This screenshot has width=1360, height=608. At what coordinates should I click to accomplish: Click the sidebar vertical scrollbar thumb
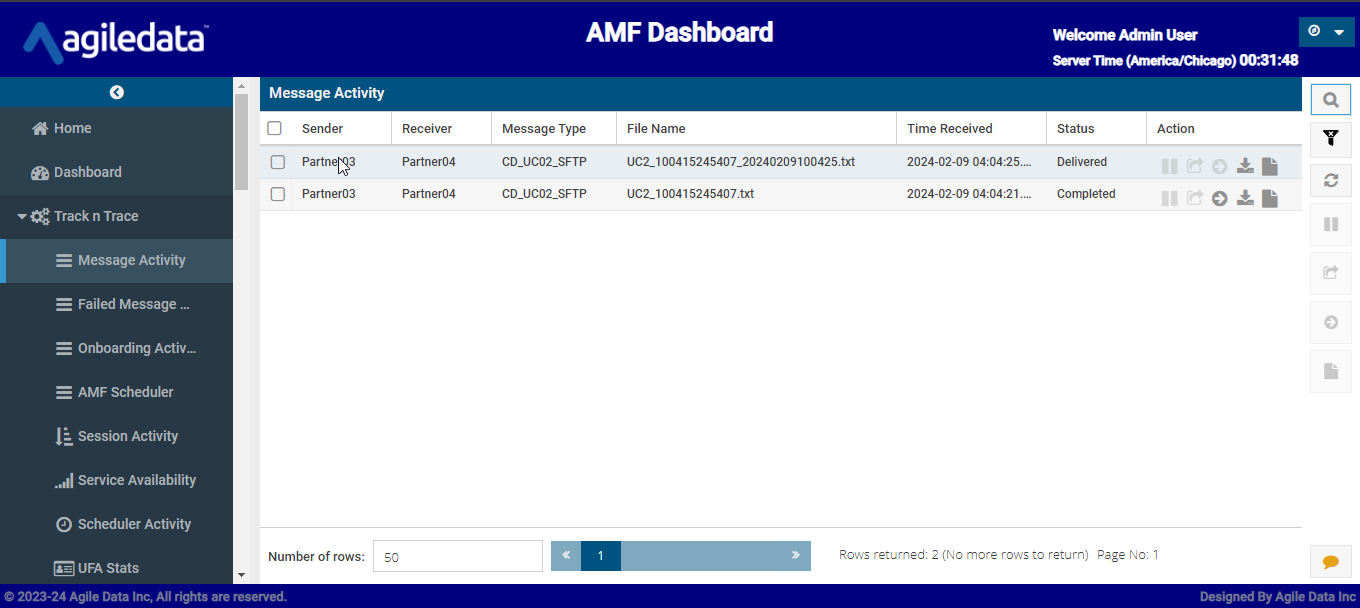[x=241, y=140]
